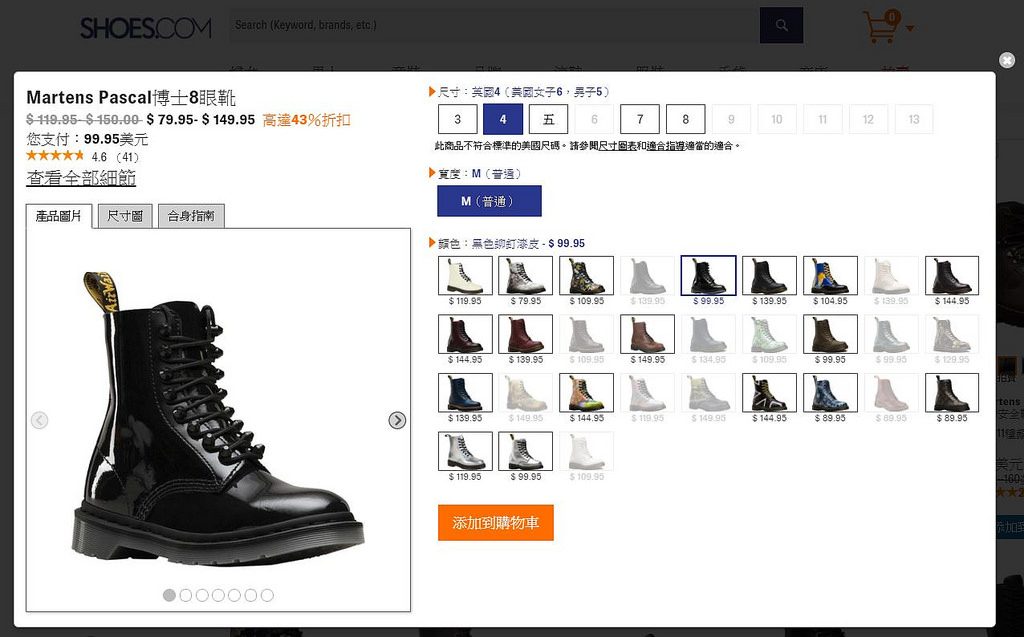This screenshot has height=637, width=1024.
Task: Select size 3 option
Action: coord(457,119)
